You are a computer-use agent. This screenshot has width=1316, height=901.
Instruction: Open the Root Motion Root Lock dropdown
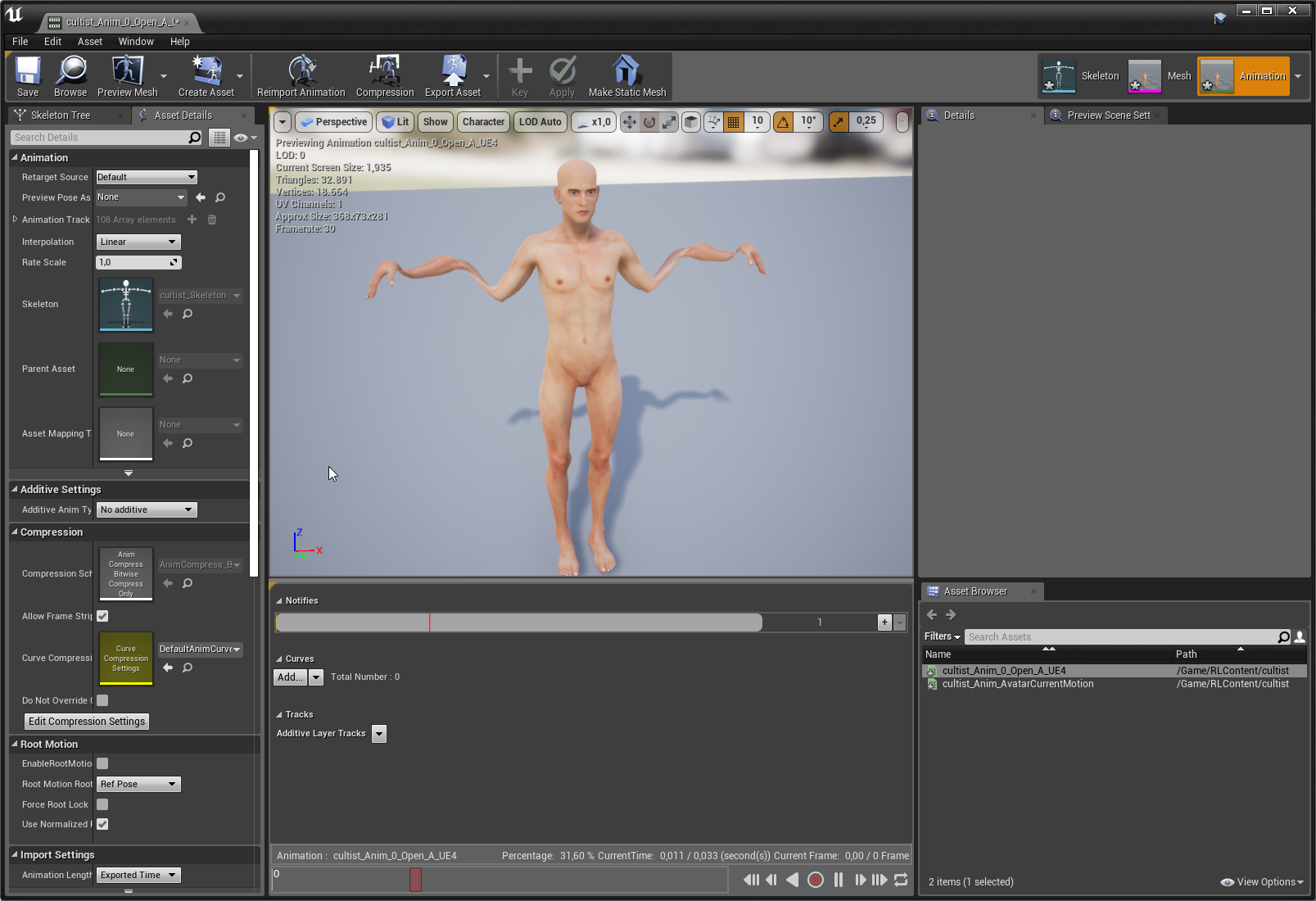(x=138, y=784)
